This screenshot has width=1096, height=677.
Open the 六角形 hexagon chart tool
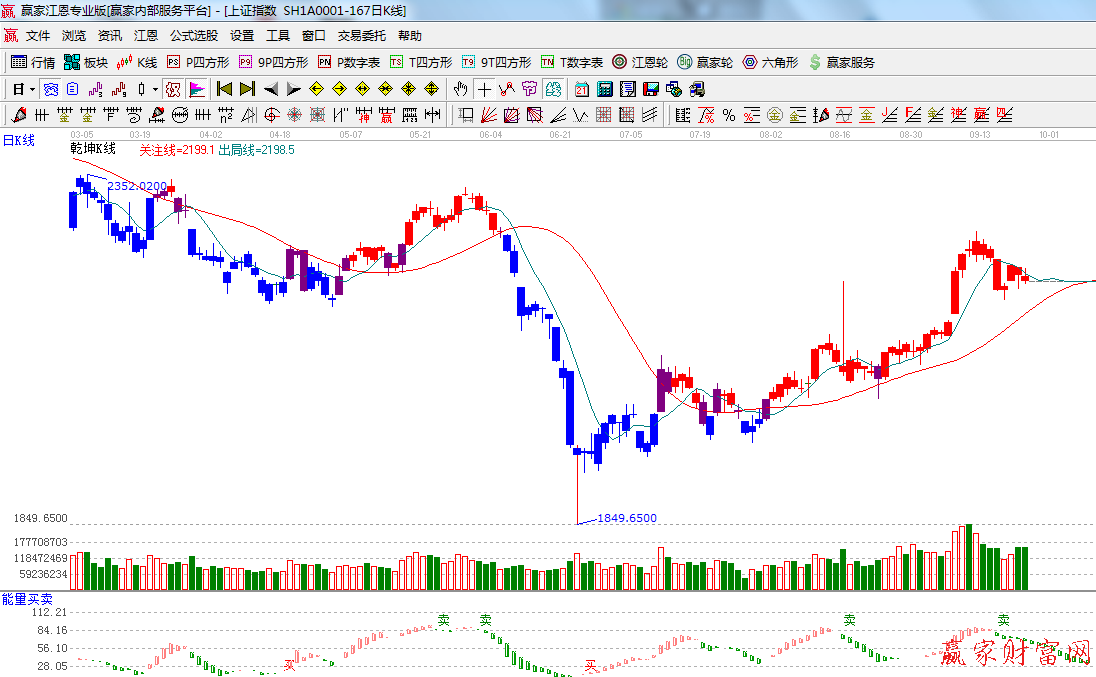[x=770, y=62]
